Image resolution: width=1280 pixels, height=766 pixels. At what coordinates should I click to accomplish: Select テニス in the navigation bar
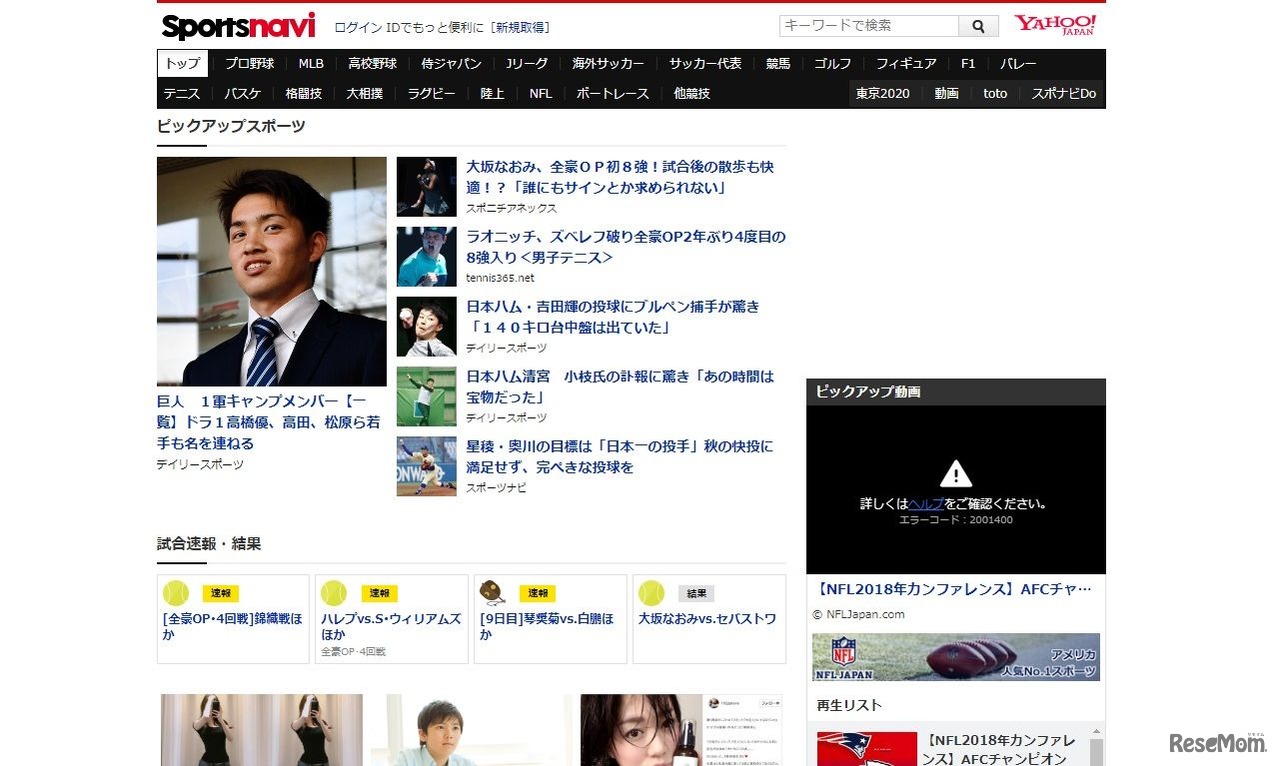pyautogui.click(x=182, y=93)
